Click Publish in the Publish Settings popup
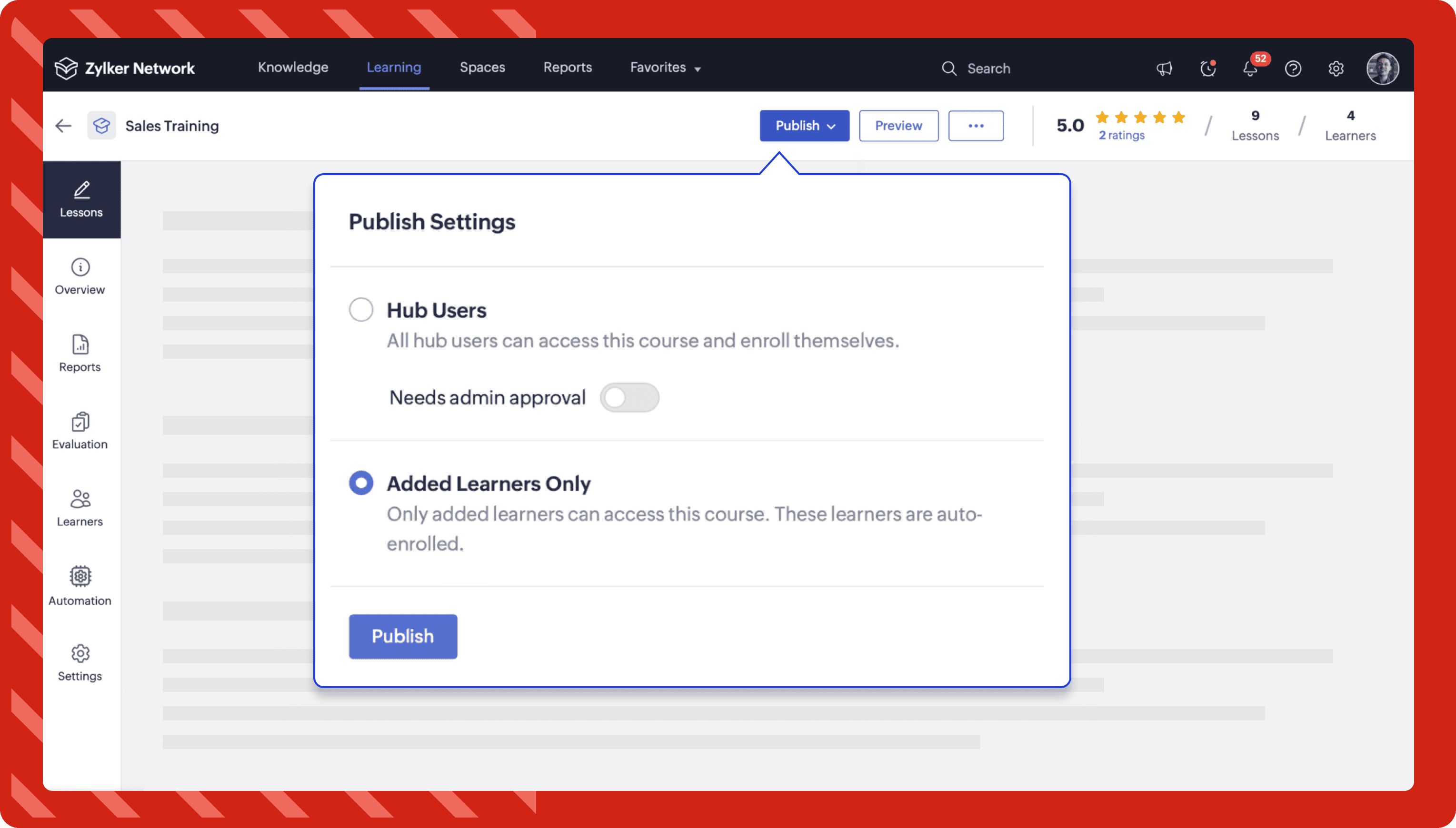The height and width of the screenshot is (828, 1456). 403,636
